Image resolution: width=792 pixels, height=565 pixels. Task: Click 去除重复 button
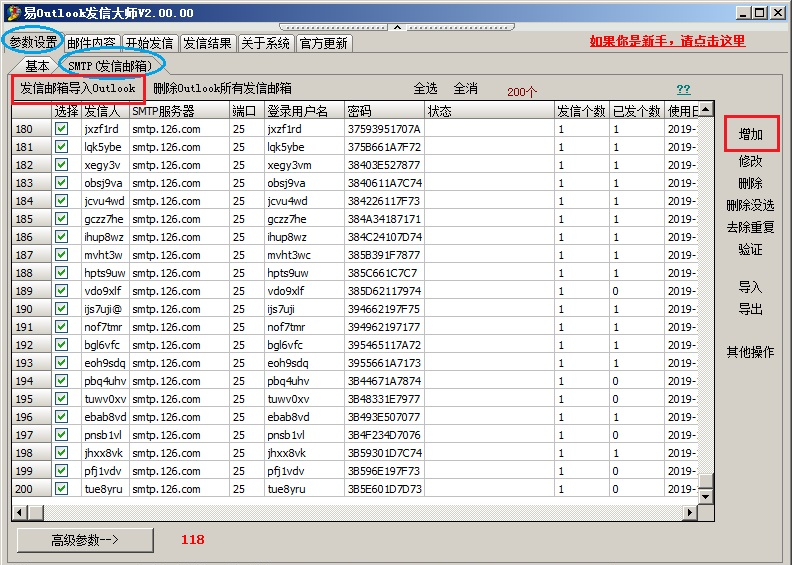click(x=751, y=227)
